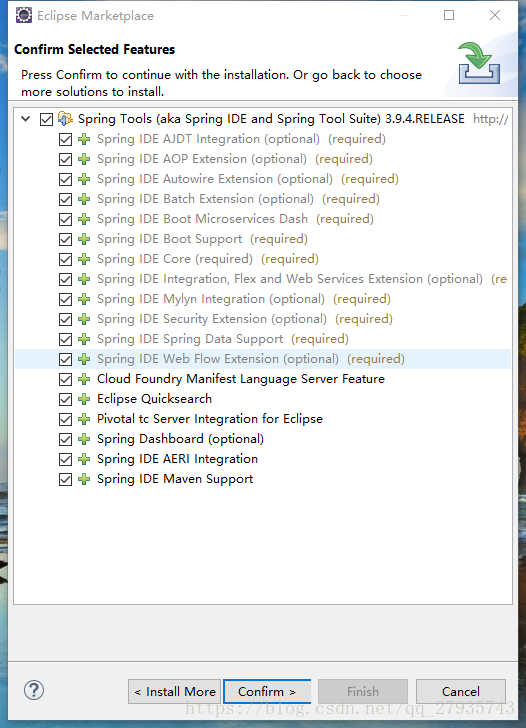Viewport: 526px width, 728px height.
Task: Toggle Spring IDE Security Extension checkbox
Action: tap(65, 319)
